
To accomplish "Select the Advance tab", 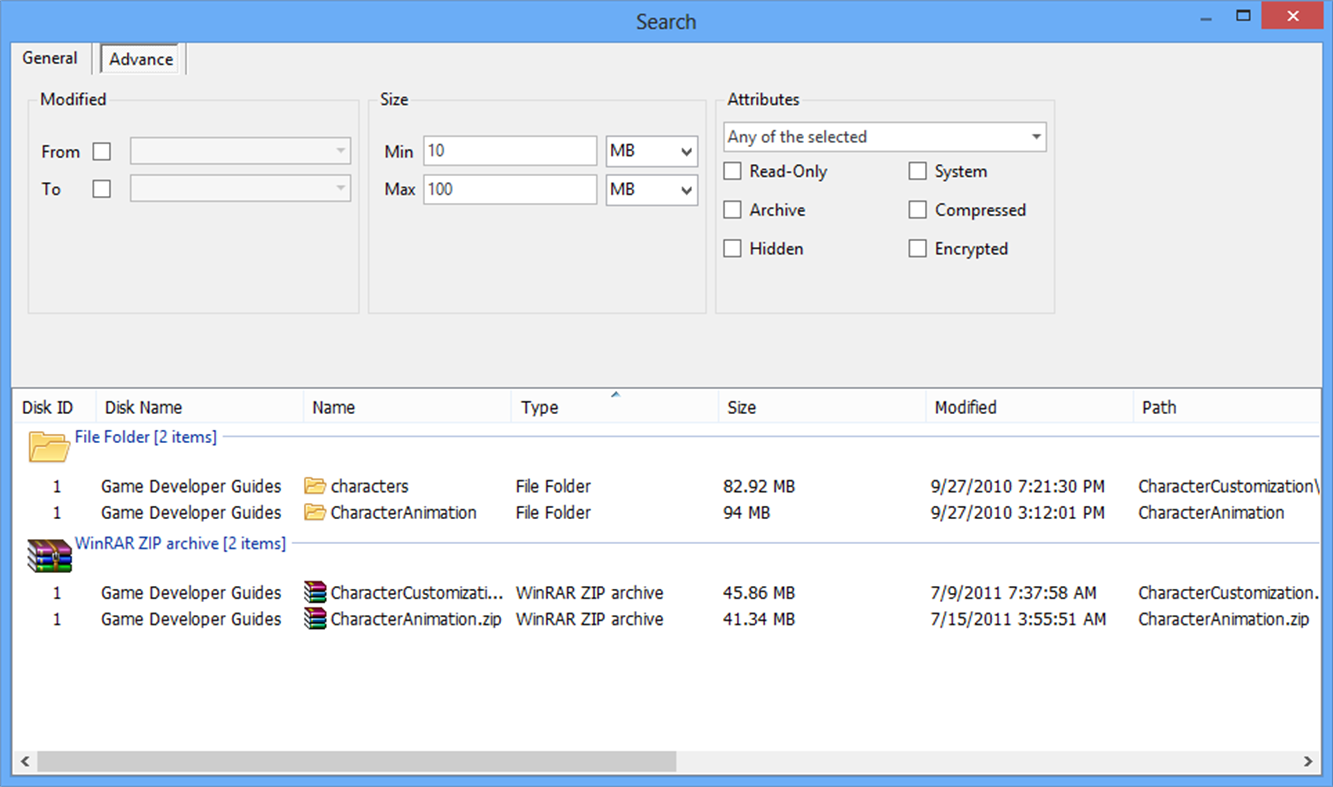I will click(139, 58).
